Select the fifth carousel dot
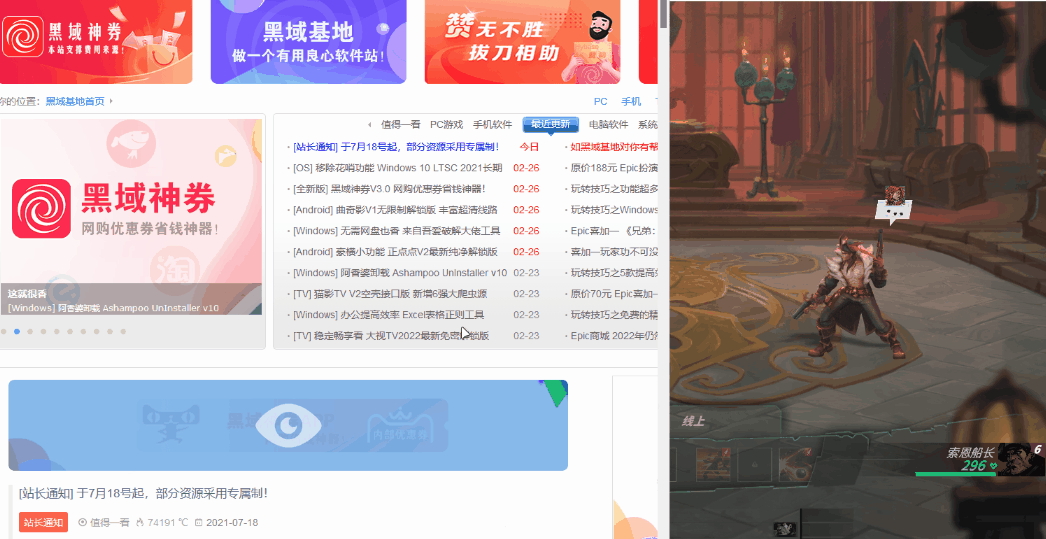This screenshot has height=539, width=1046. 57,332
